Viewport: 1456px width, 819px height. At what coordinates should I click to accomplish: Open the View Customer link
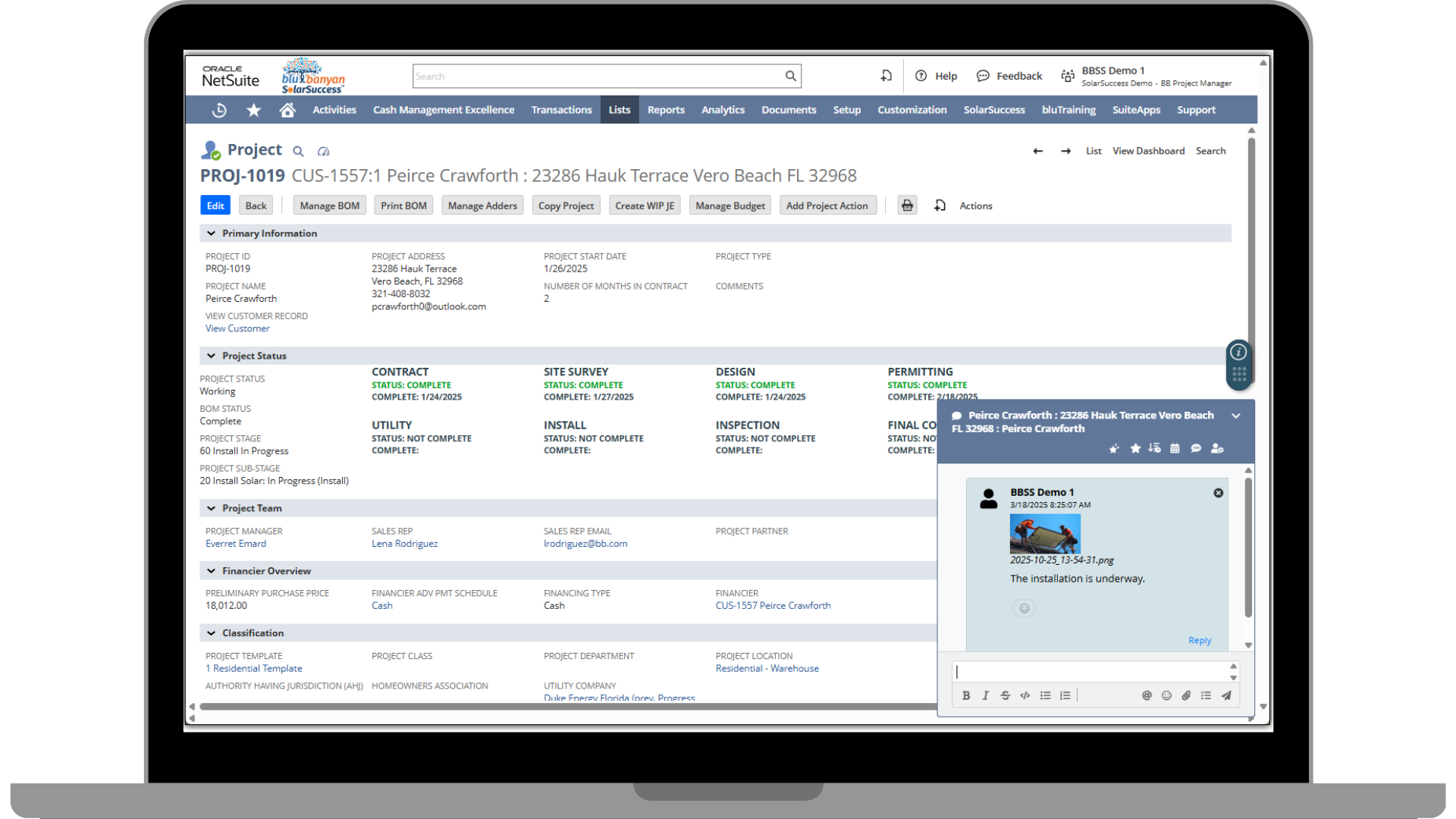[237, 328]
